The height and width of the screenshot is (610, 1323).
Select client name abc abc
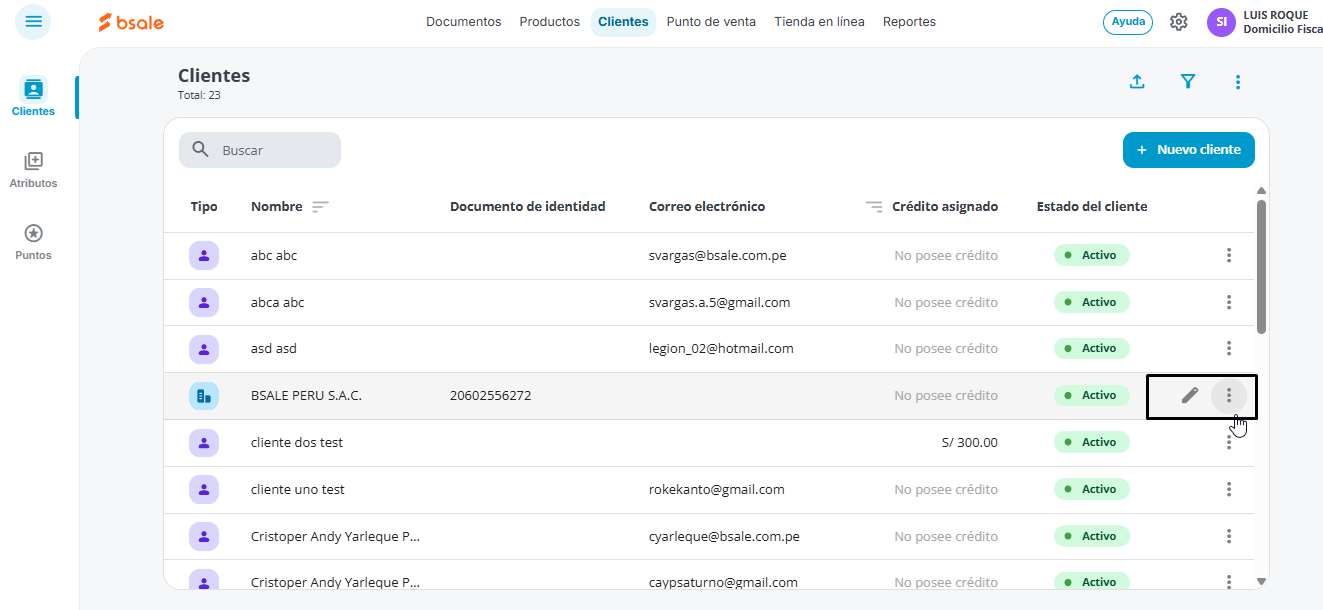pos(274,255)
